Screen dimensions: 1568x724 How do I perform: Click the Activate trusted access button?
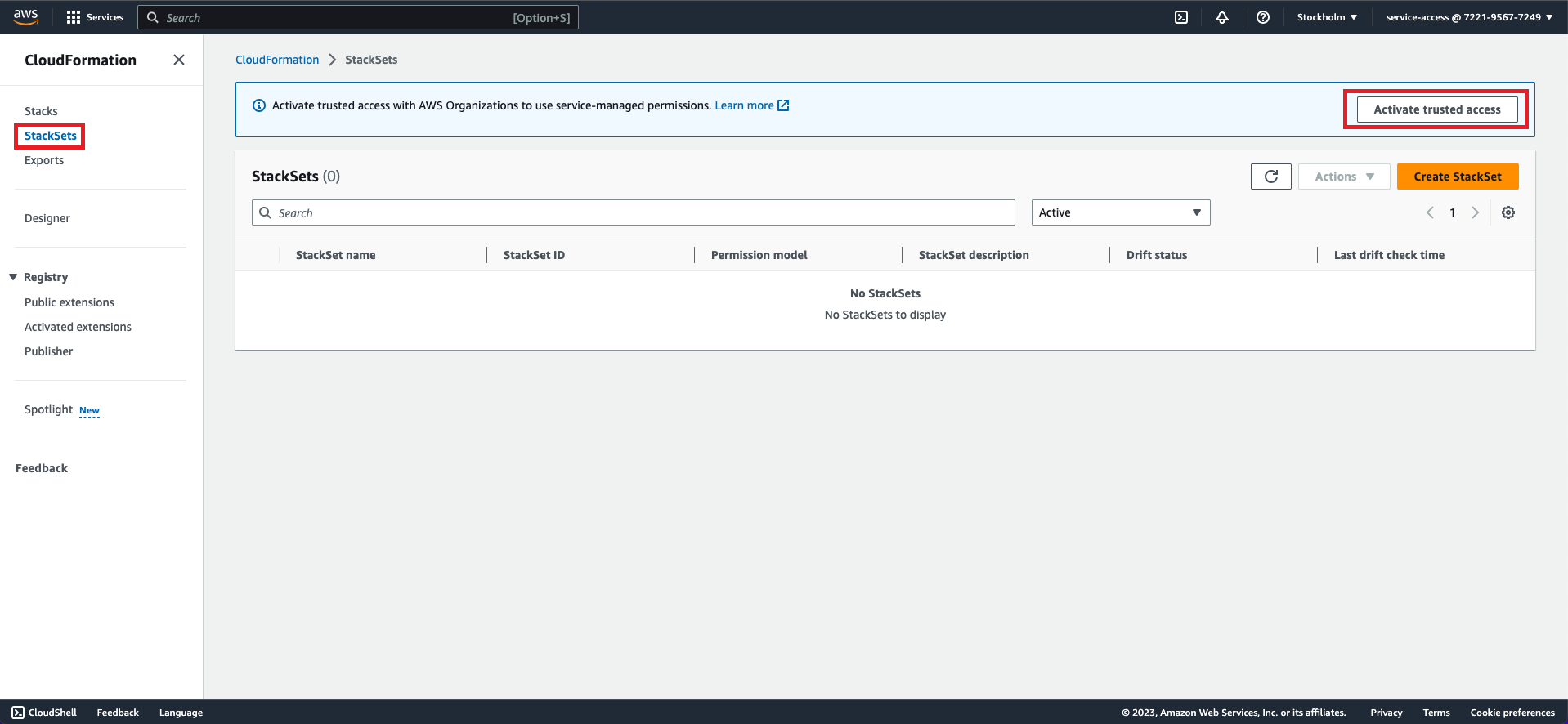click(1437, 109)
